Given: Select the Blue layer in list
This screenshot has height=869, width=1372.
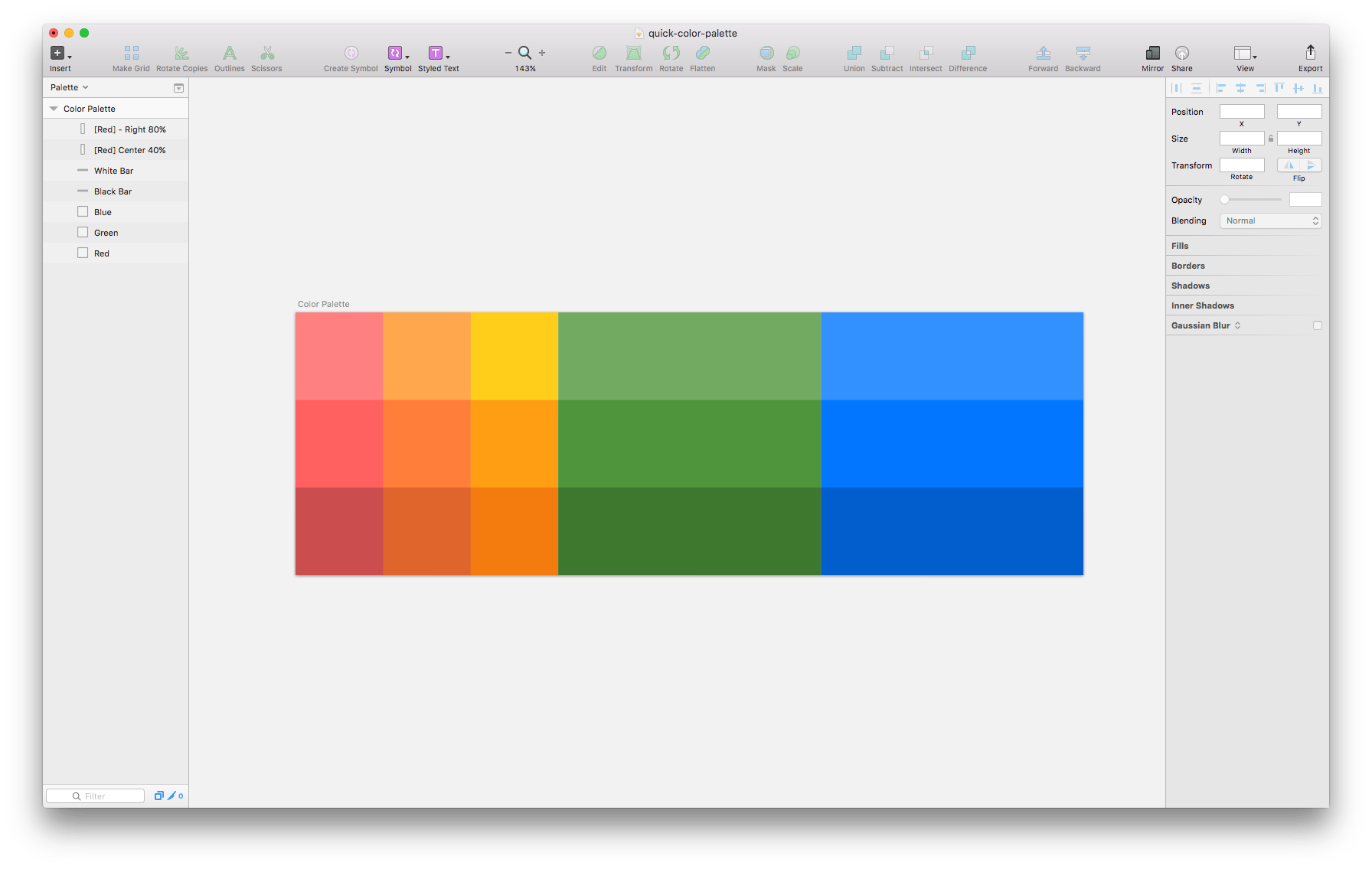Looking at the screenshot, I should pos(103,212).
